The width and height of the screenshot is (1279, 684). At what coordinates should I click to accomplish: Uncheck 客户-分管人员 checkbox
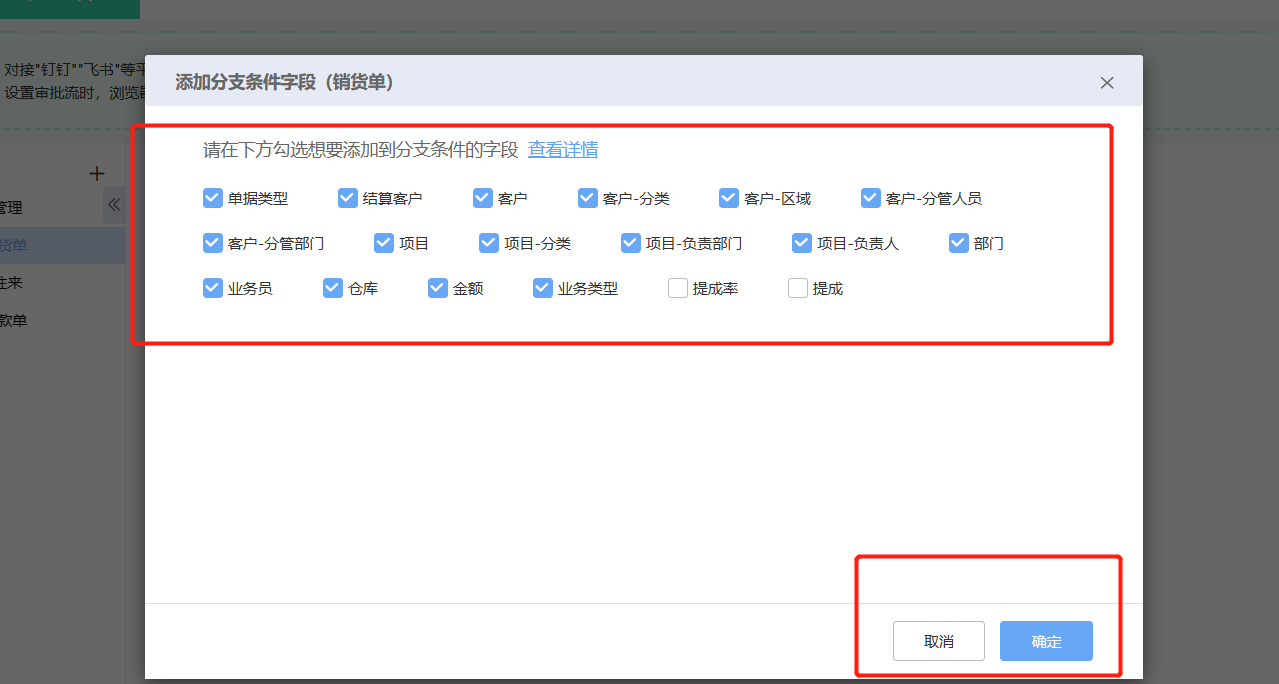870,198
